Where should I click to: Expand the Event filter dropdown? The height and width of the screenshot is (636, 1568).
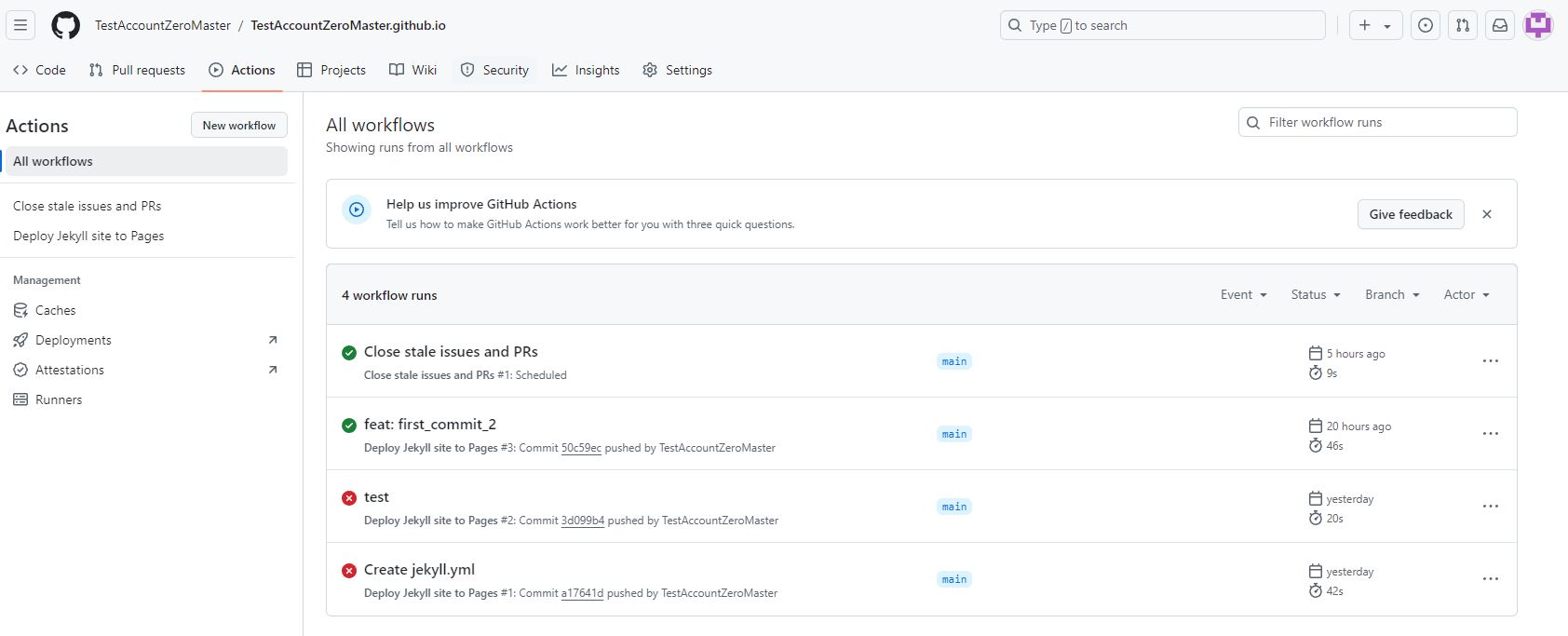[x=1244, y=294]
